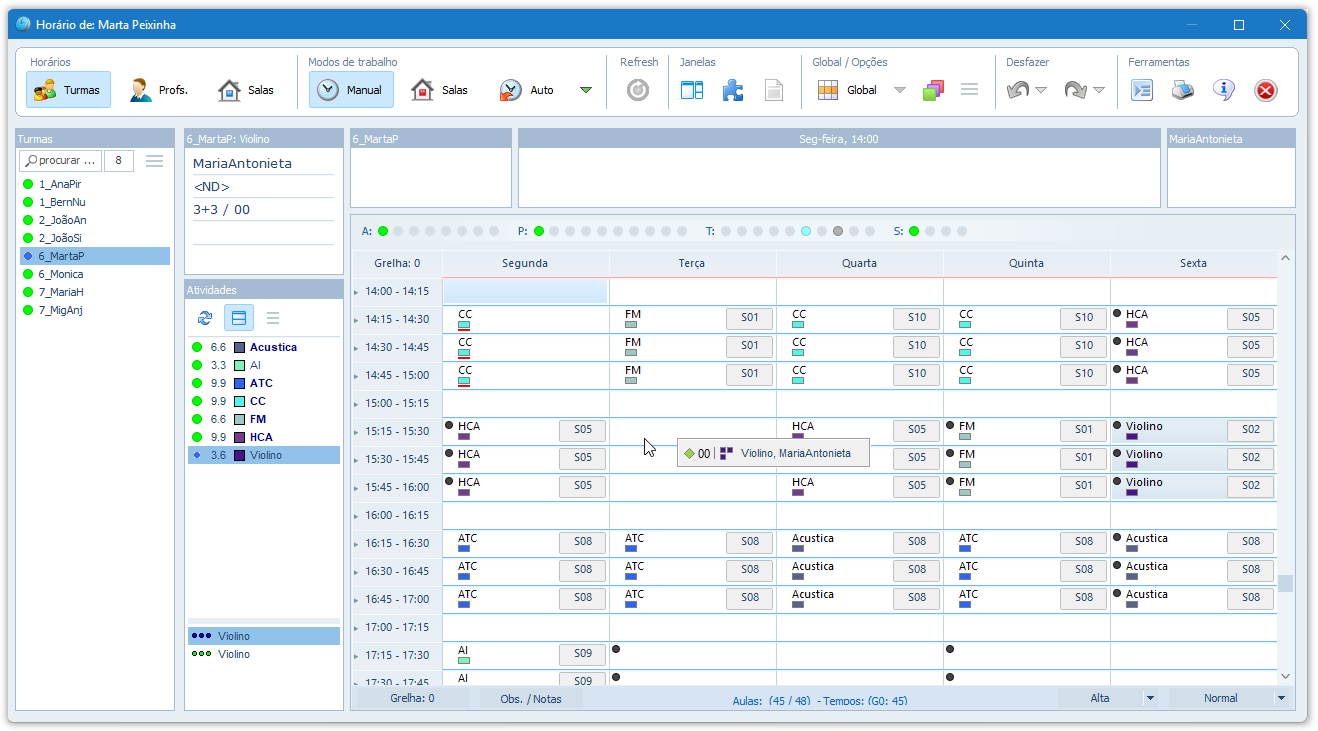Click the Turmas search field
Image resolution: width=1318 pixels, height=731 pixels.
tap(61, 160)
